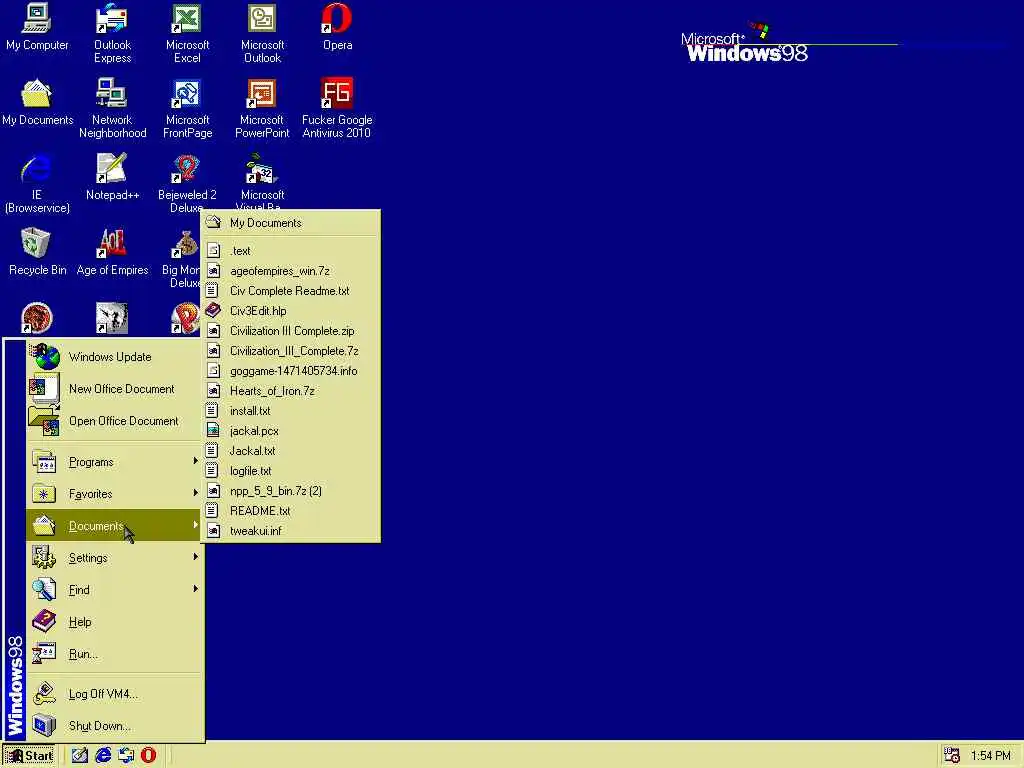Select Log Off VM4...

pos(114,694)
